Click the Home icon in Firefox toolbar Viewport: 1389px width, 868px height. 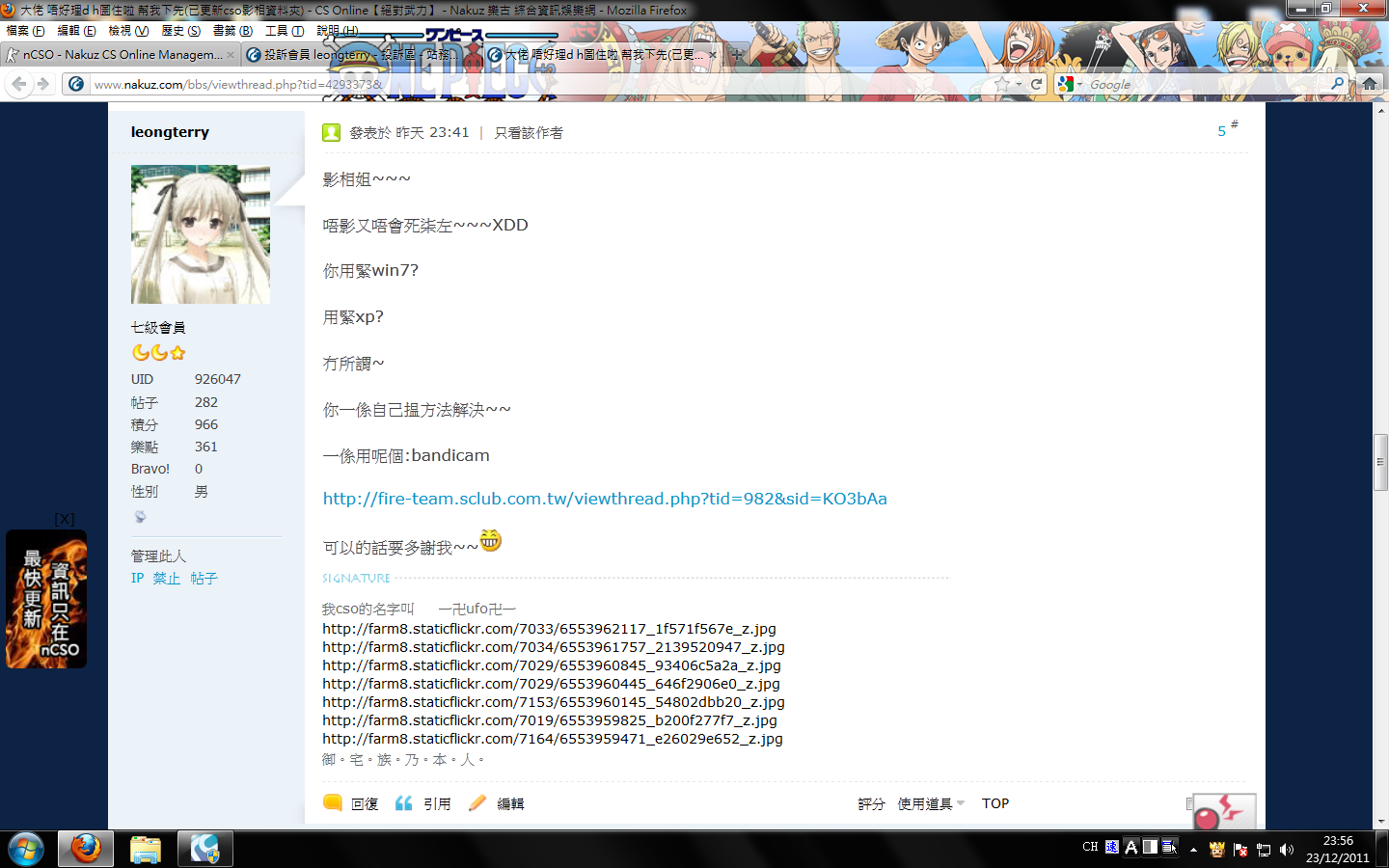point(1370,84)
